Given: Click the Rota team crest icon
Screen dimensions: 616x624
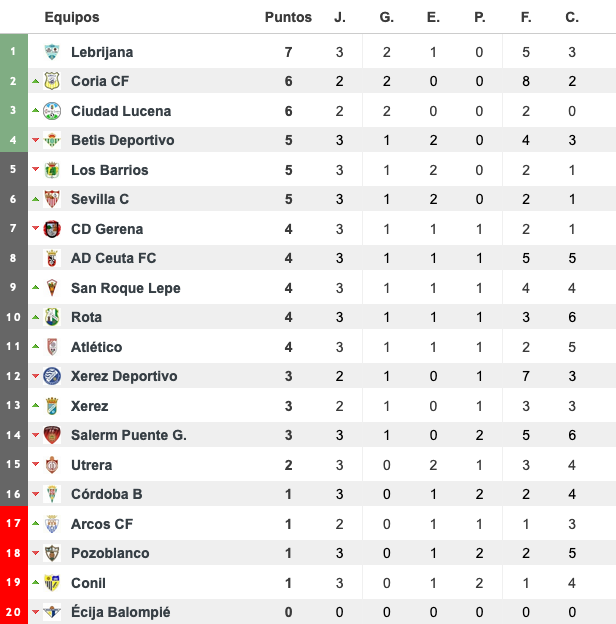Looking at the screenshot, I should pyautogui.click(x=52, y=317).
